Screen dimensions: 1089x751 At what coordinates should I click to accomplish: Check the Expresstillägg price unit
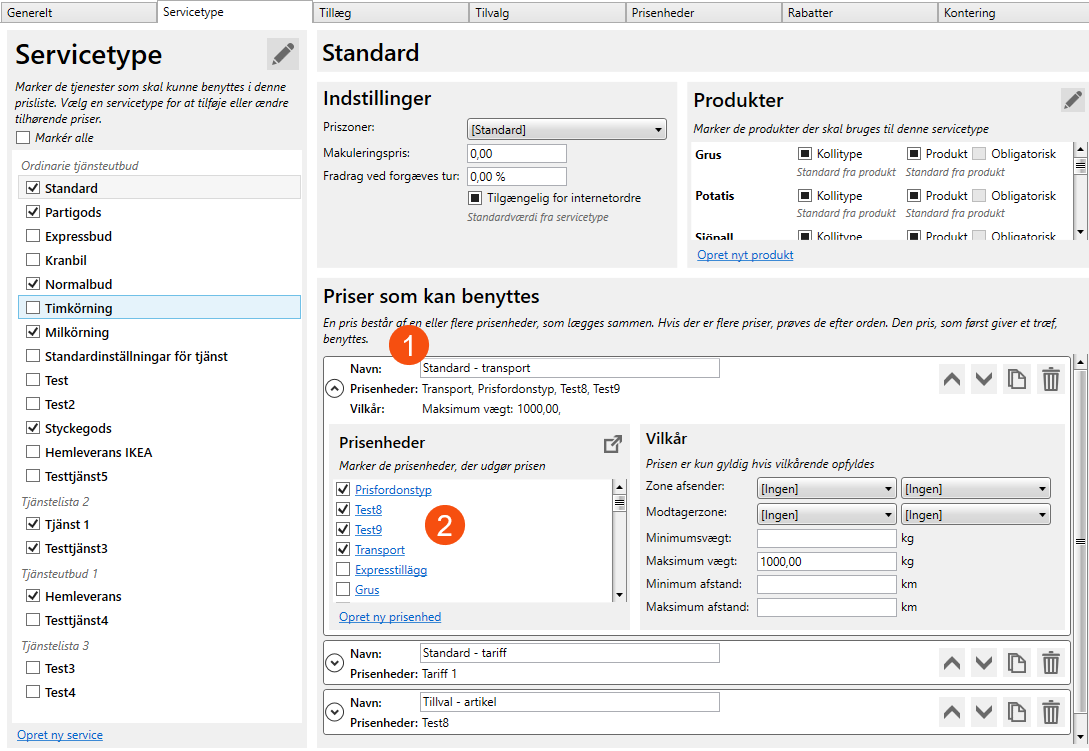[x=343, y=570]
